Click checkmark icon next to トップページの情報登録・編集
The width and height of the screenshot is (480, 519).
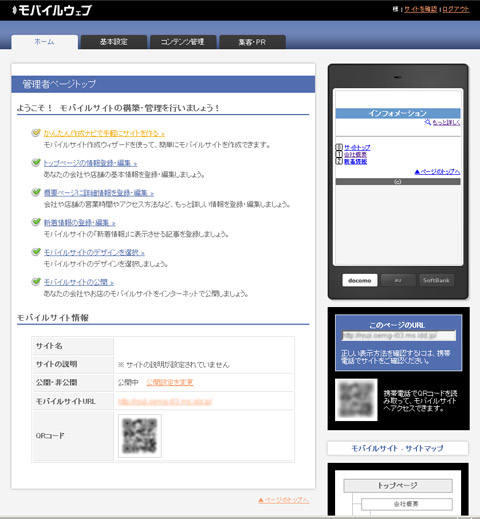[36, 162]
